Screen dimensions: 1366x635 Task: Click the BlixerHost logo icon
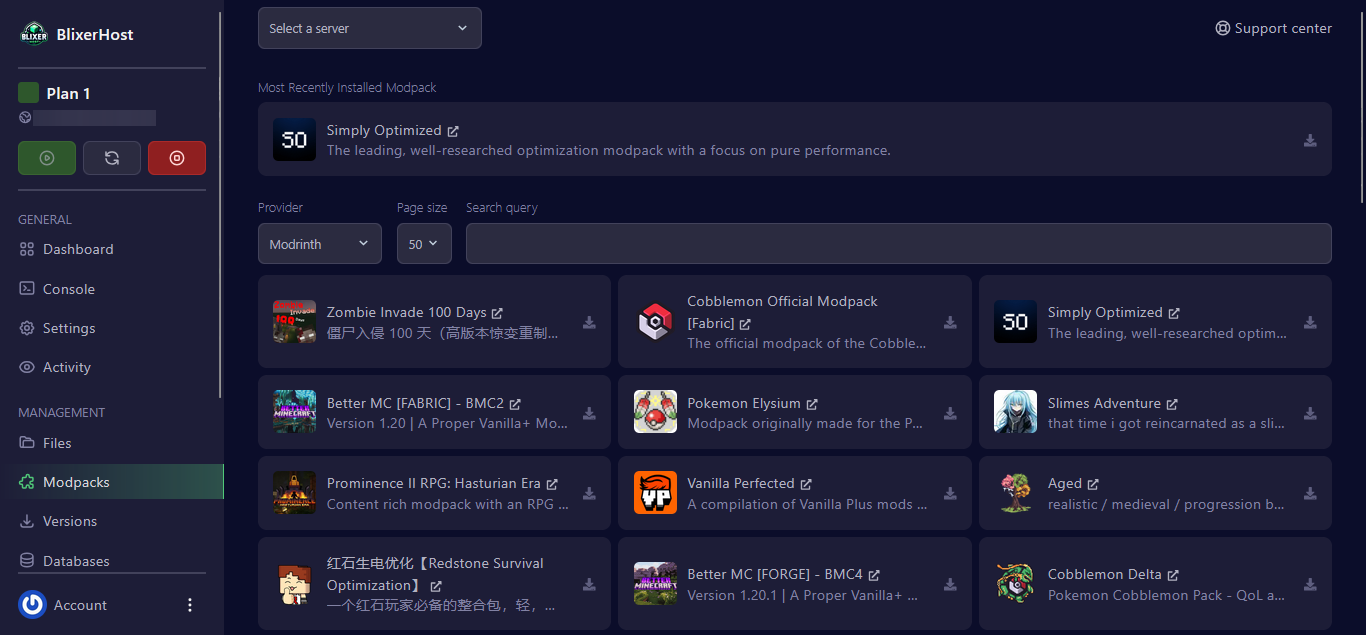click(x=34, y=34)
